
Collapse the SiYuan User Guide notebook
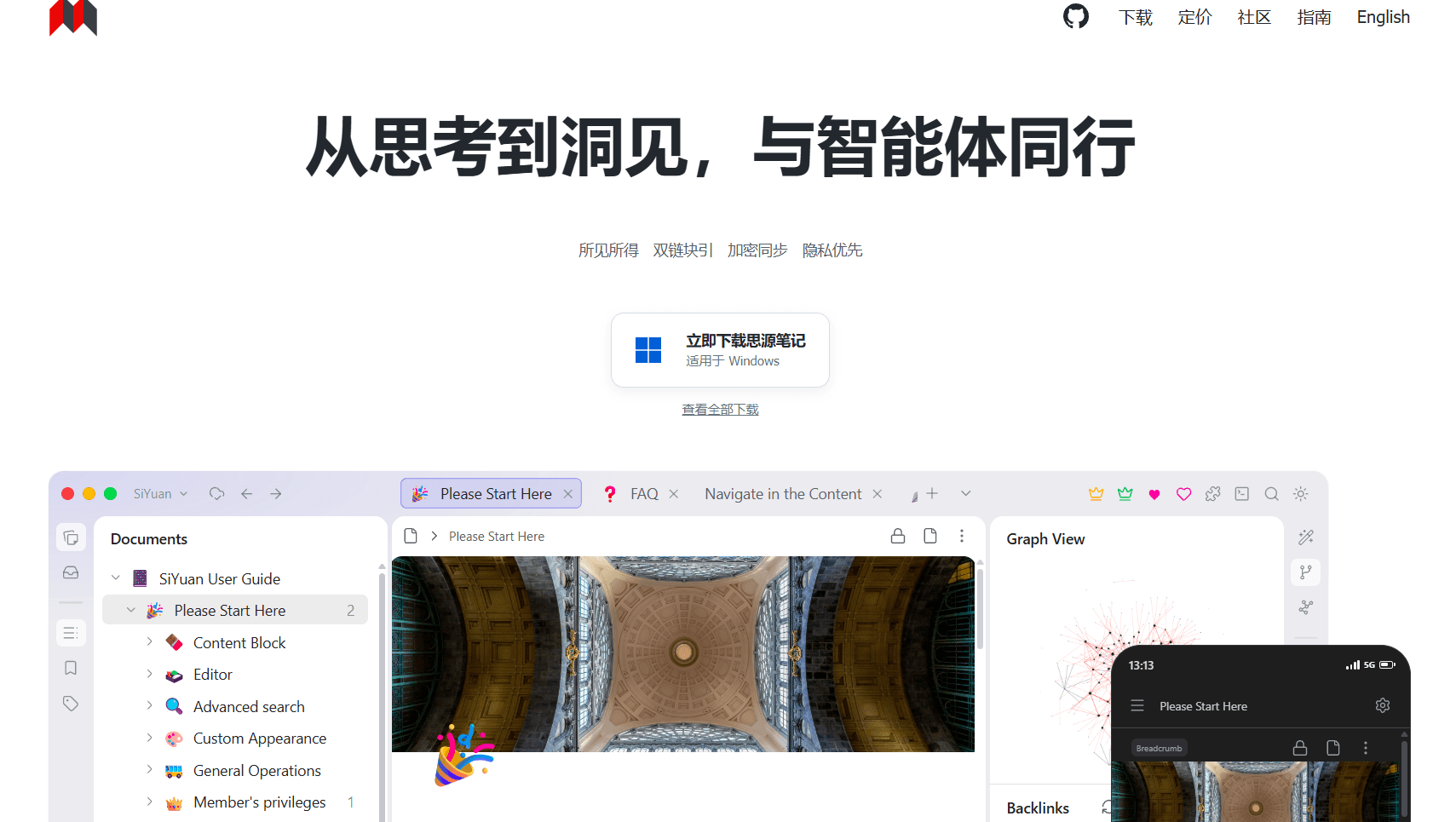point(116,578)
